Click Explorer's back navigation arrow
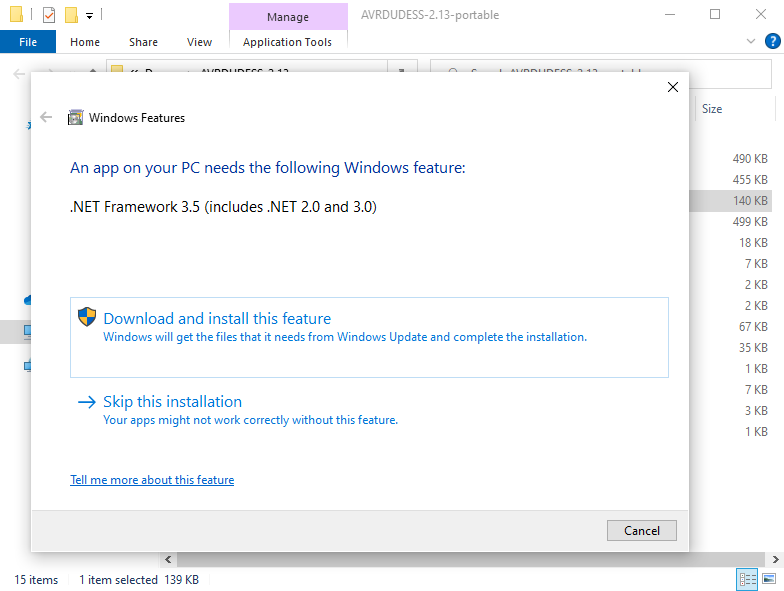 19,74
